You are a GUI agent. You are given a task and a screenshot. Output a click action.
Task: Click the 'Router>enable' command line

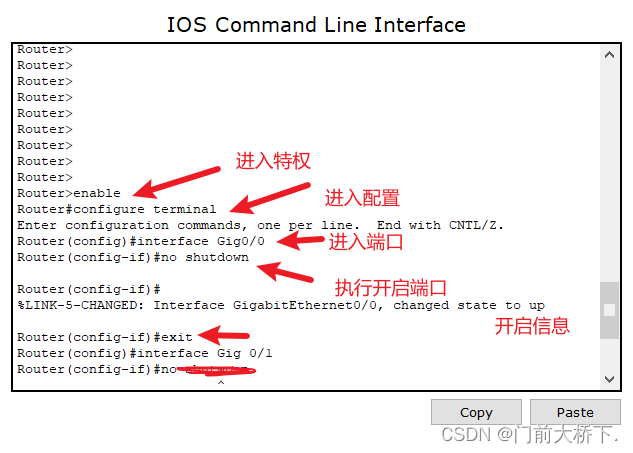(69, 193)
